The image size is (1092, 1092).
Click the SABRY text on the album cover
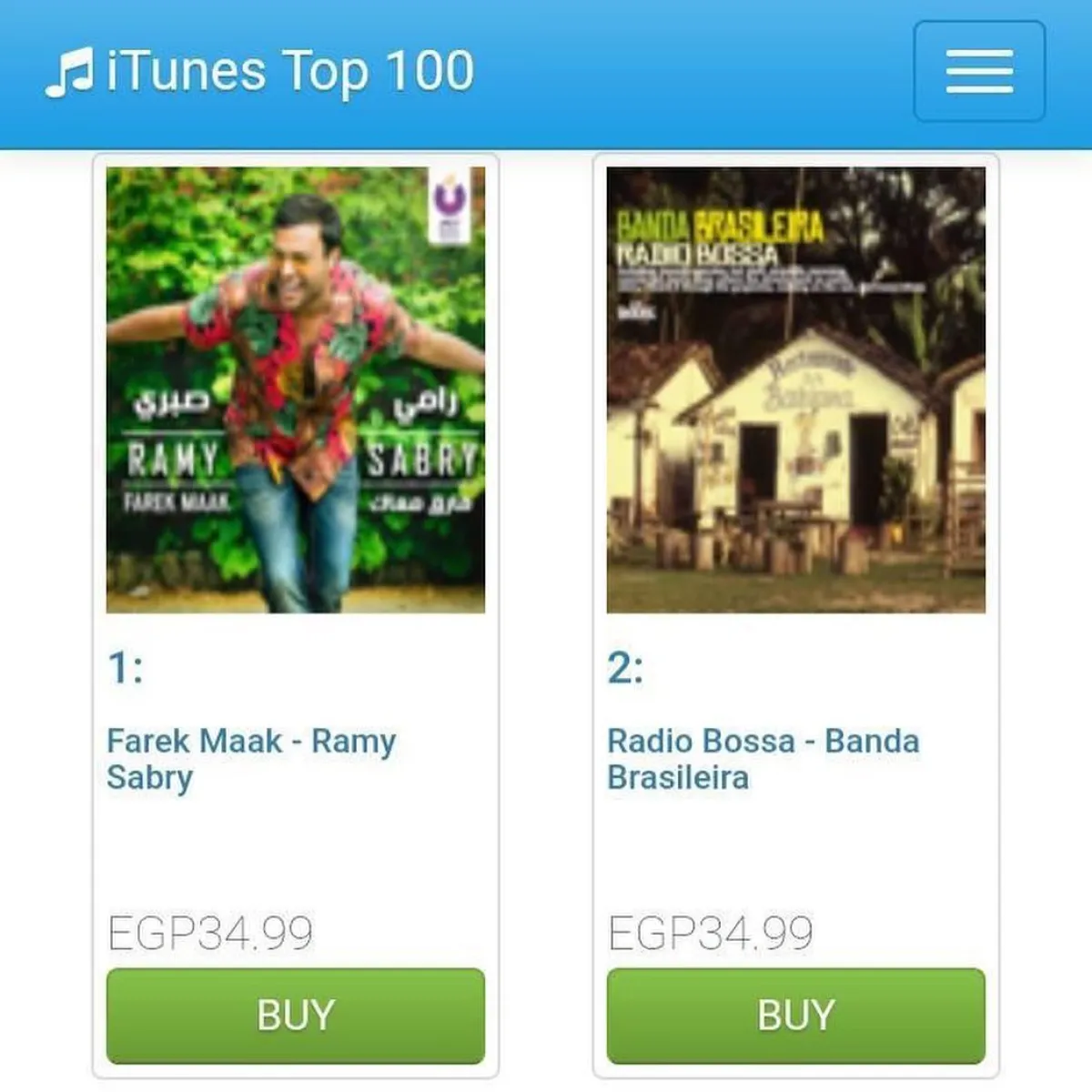pos(423,460)
